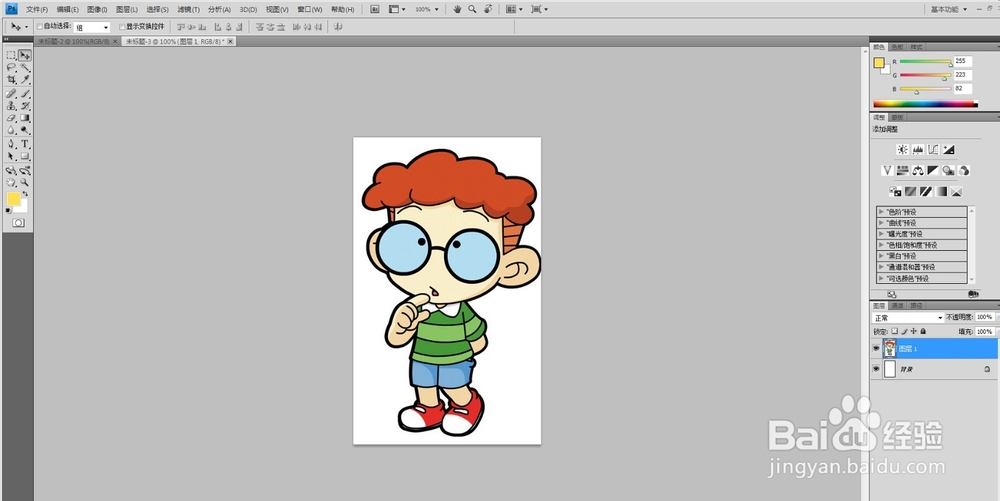
Task: Switch to the 通道 panel tab
Action: pos(897,306)
